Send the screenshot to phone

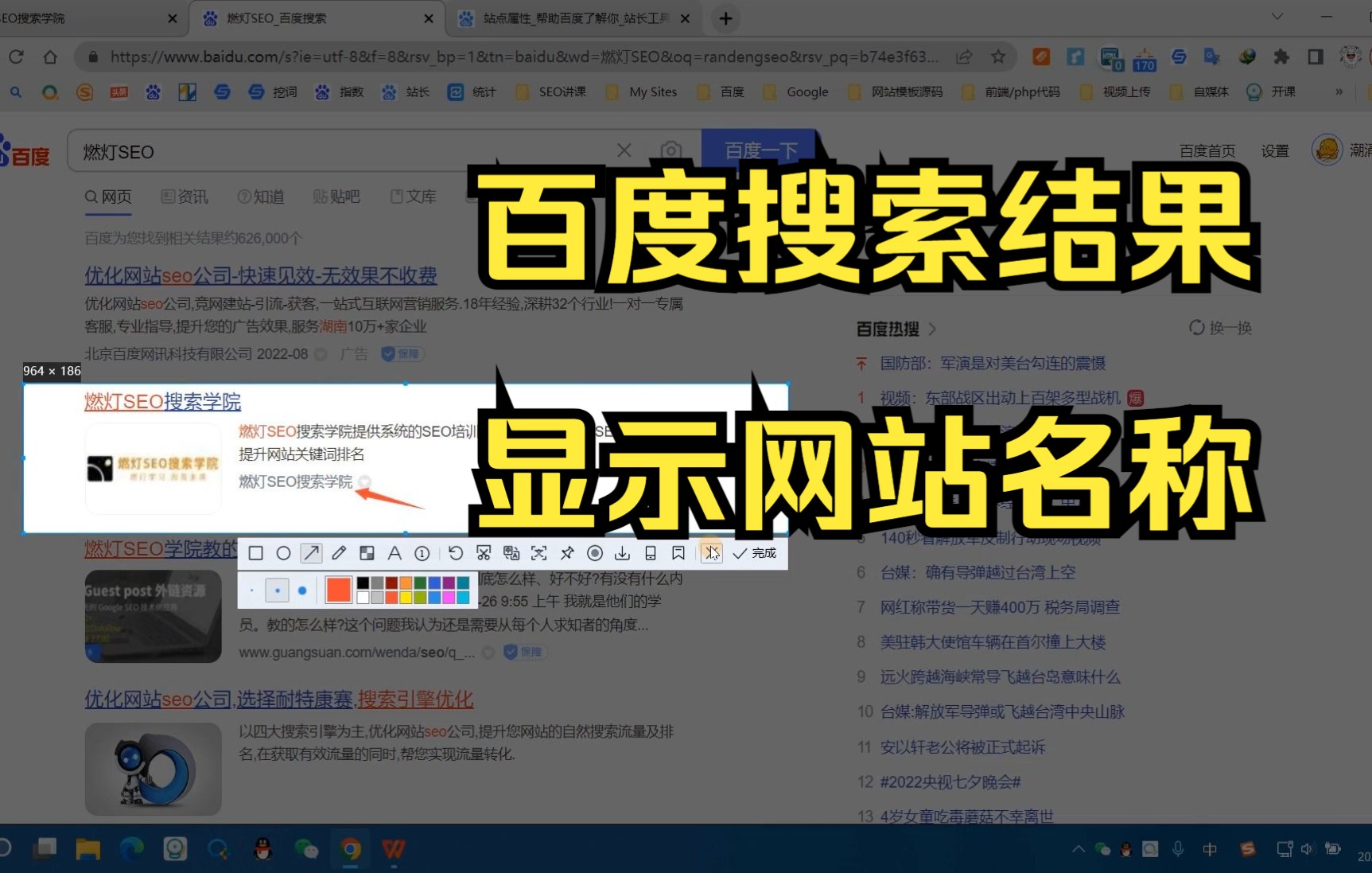[651, 553]
